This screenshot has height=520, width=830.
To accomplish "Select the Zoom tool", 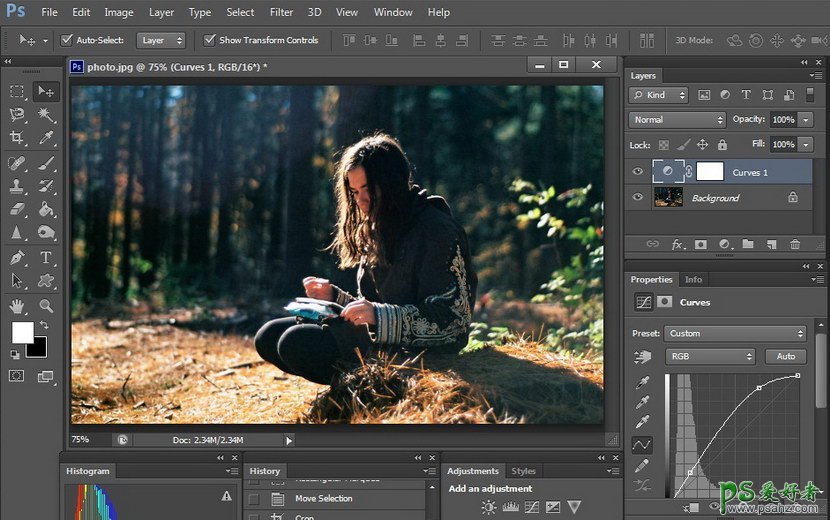I will pos(46,306).
